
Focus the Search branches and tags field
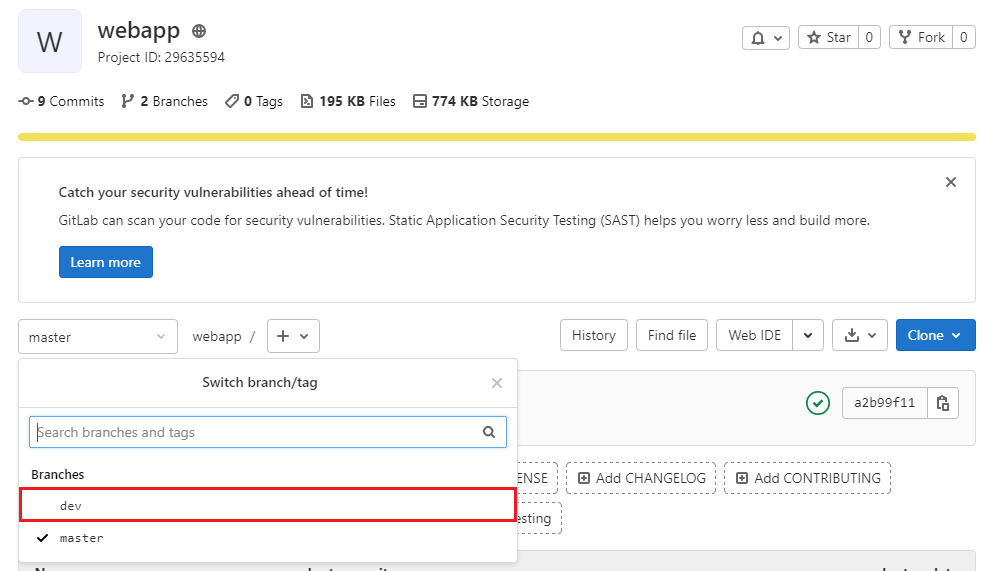pyautogui.click(x=268, y=432)
